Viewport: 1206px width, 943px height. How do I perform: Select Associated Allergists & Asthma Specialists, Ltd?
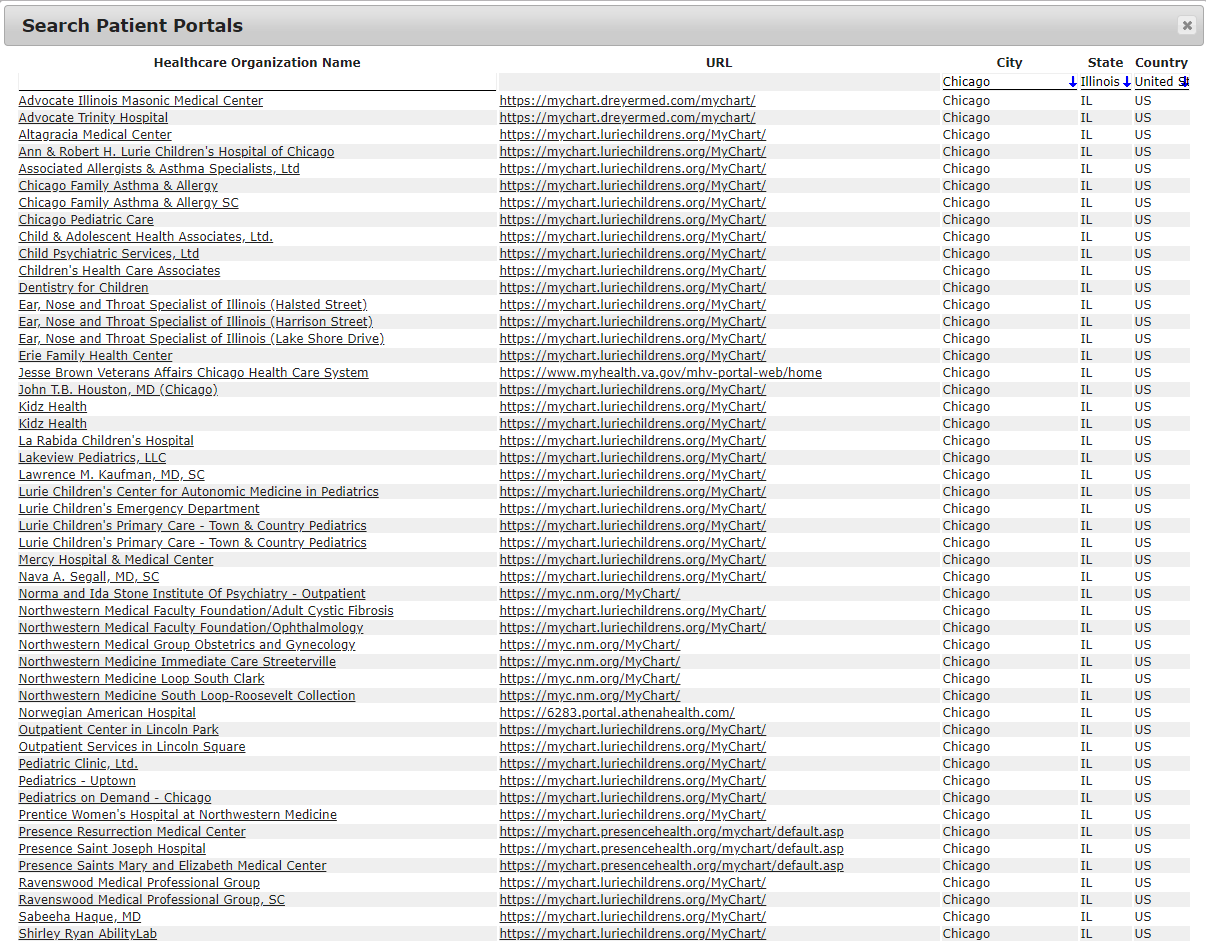tap(159, 169)
